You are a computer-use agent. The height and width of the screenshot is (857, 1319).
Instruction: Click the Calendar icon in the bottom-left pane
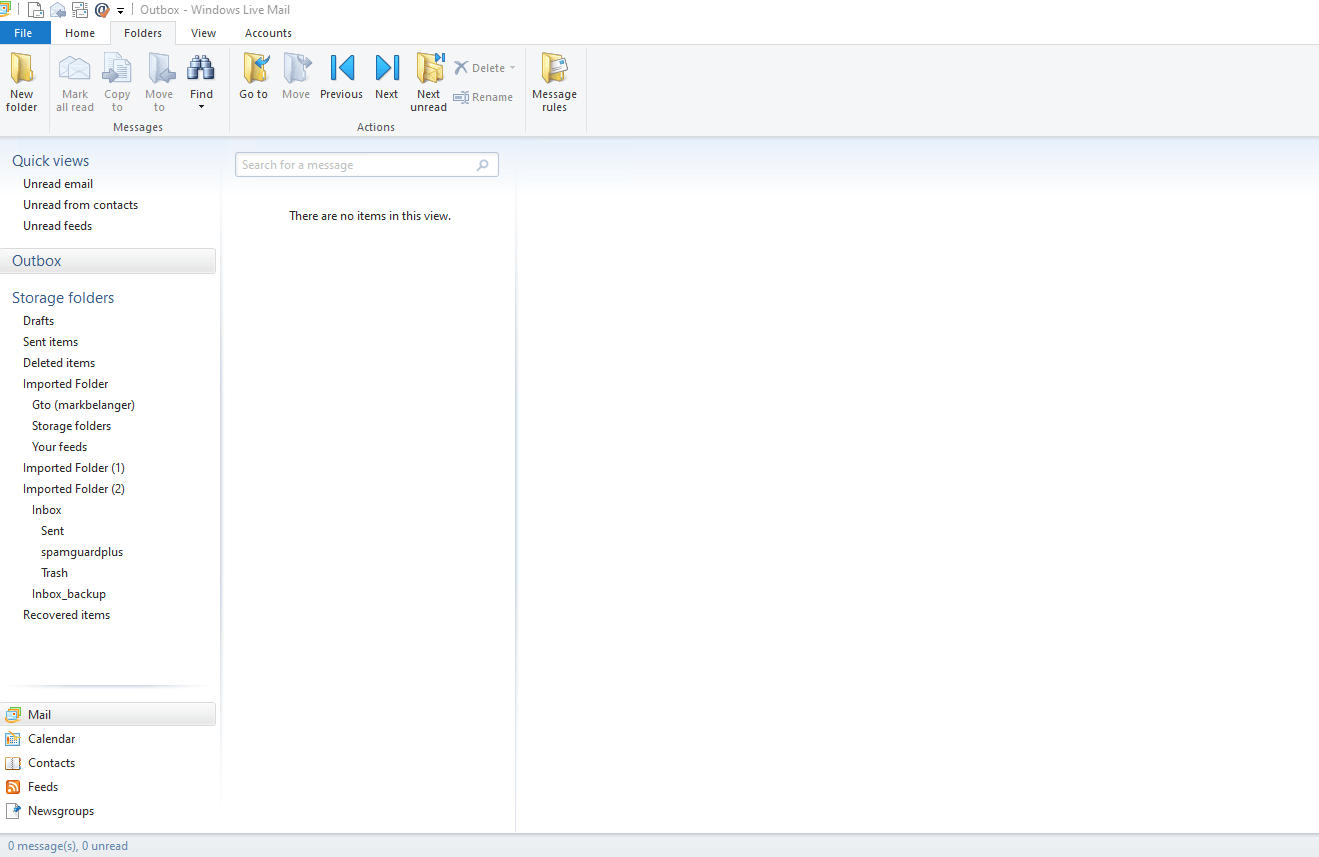(x=13, y=739)
